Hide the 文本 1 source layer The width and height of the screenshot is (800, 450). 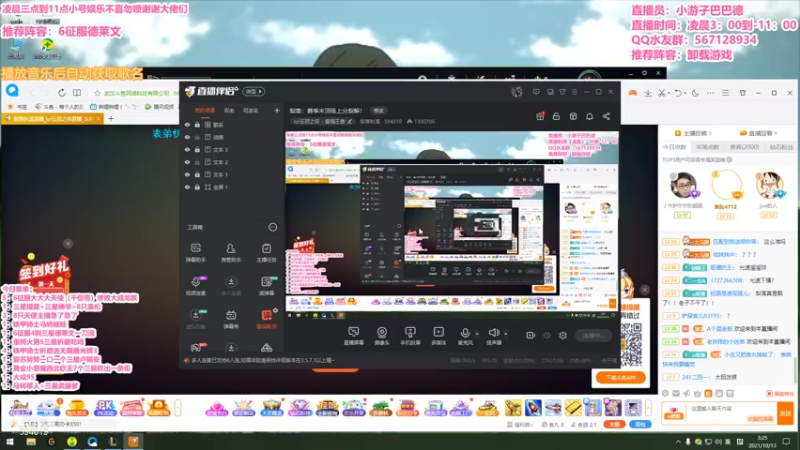[x=187, y=174]
